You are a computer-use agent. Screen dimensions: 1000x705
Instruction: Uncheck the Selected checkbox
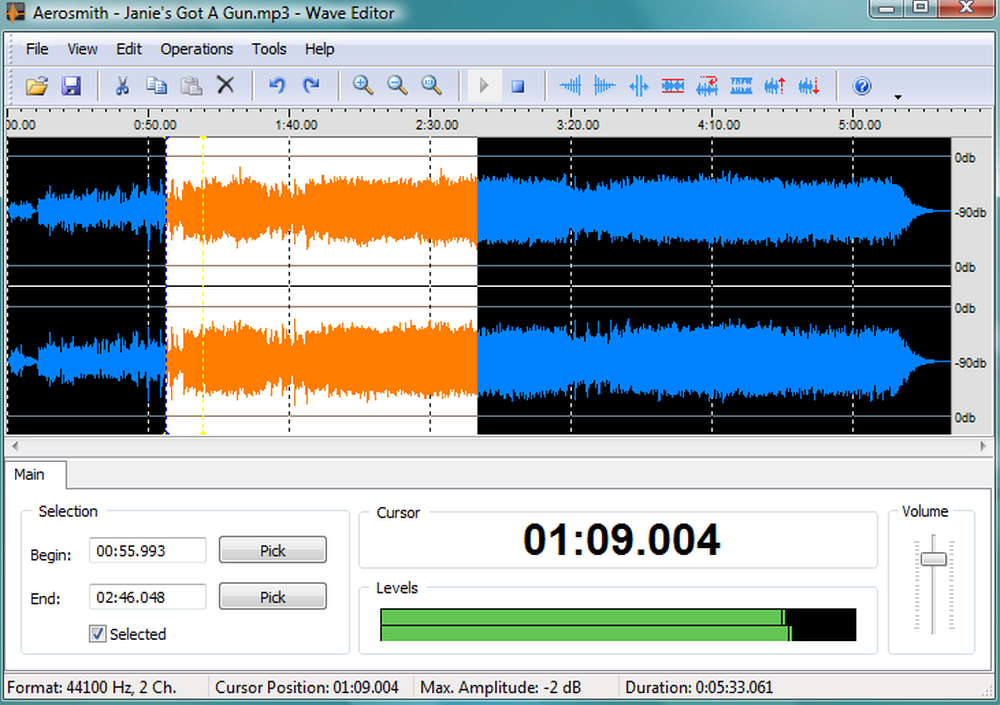click(x=98, y=634)
